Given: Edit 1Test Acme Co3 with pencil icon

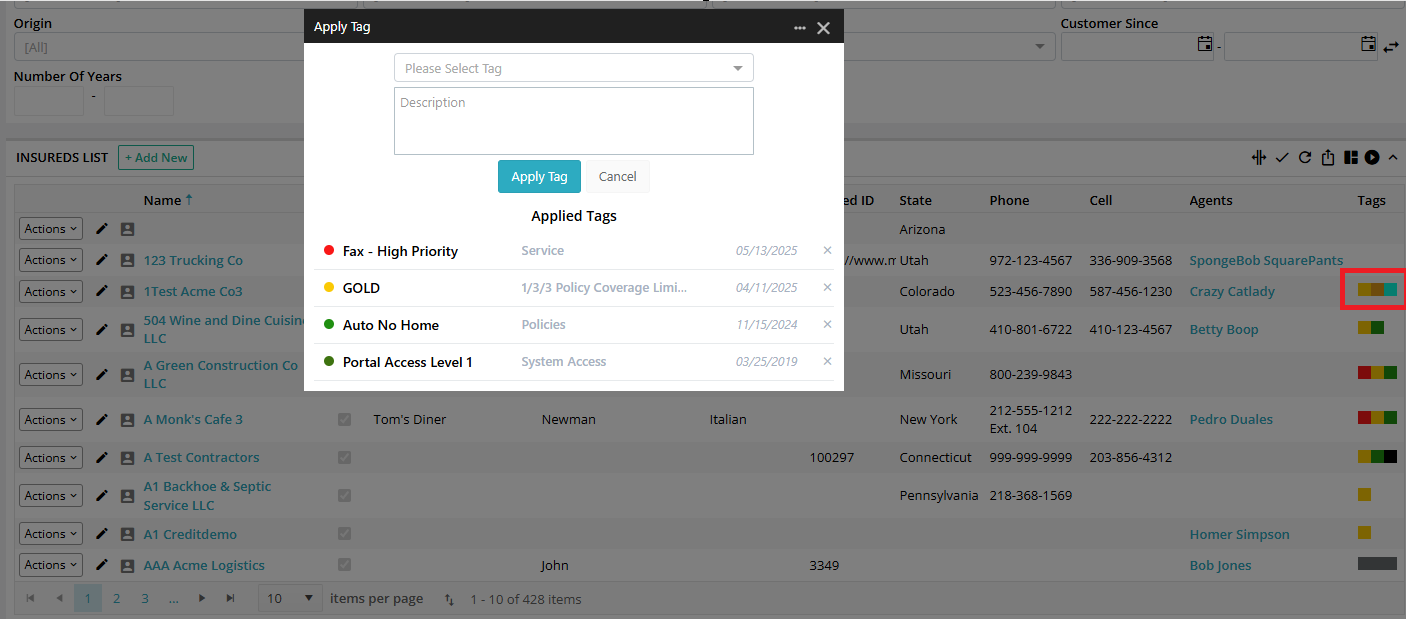Looking at the screenshot, I should (x=101, y=291).
